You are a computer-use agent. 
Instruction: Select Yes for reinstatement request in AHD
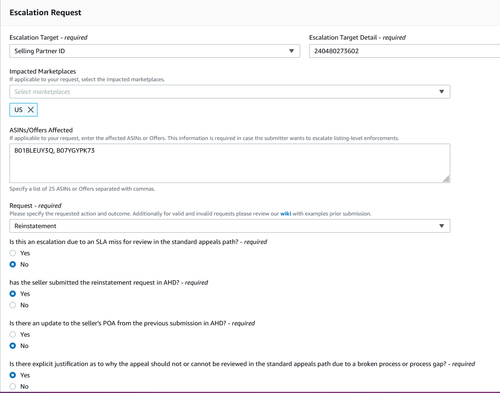[x=13, y=294]
